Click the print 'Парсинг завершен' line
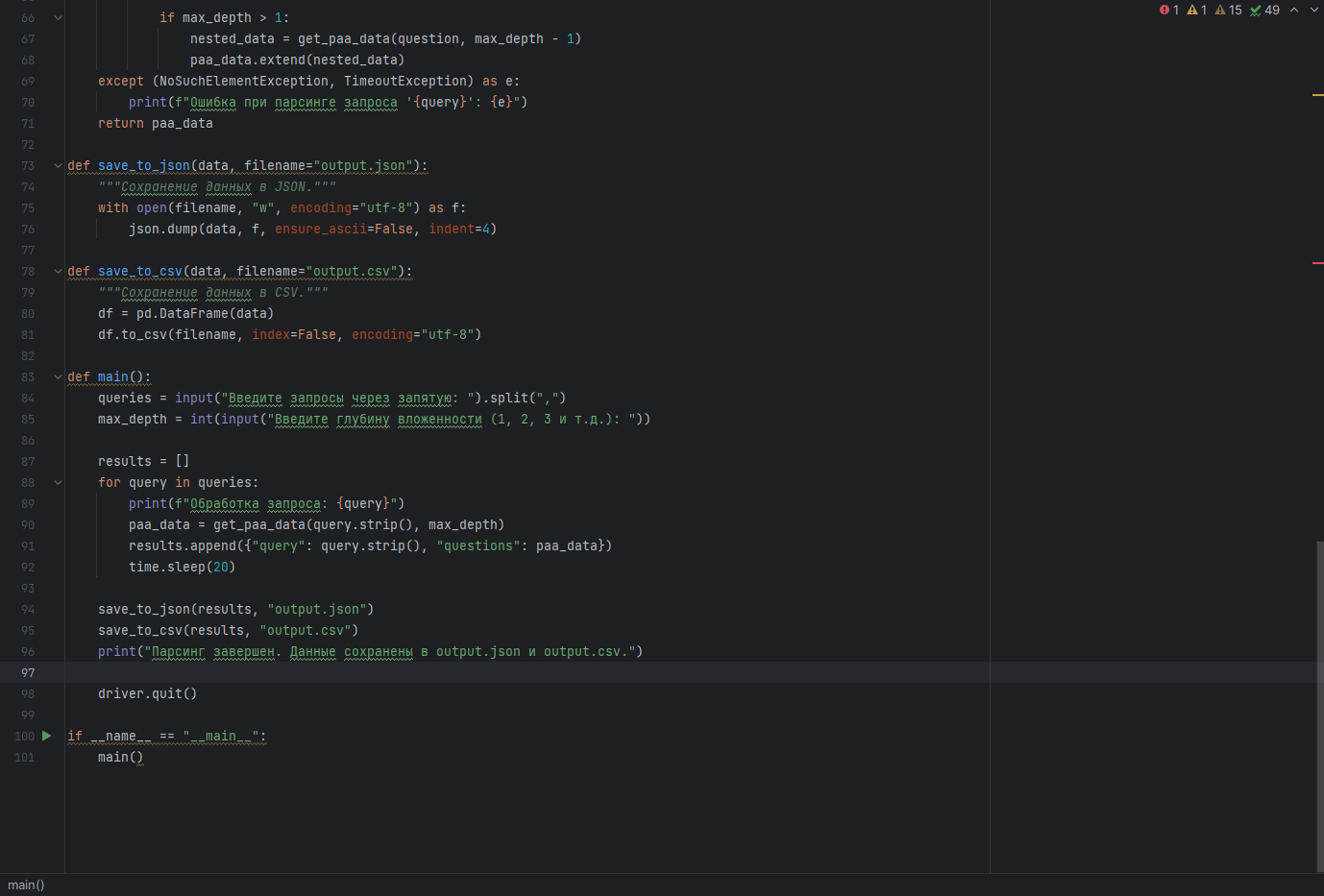 [x=370, y=651]
